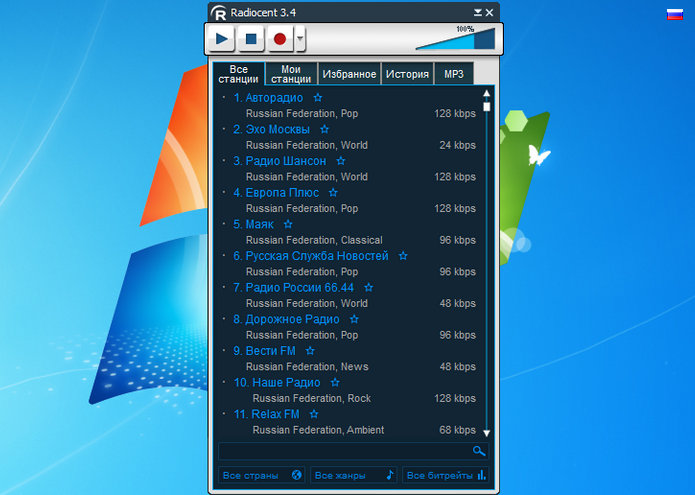Click the Russian Federation, Ambient text under Relax FM
Viewport: 695px width, 495px height.
click(318, 430)
